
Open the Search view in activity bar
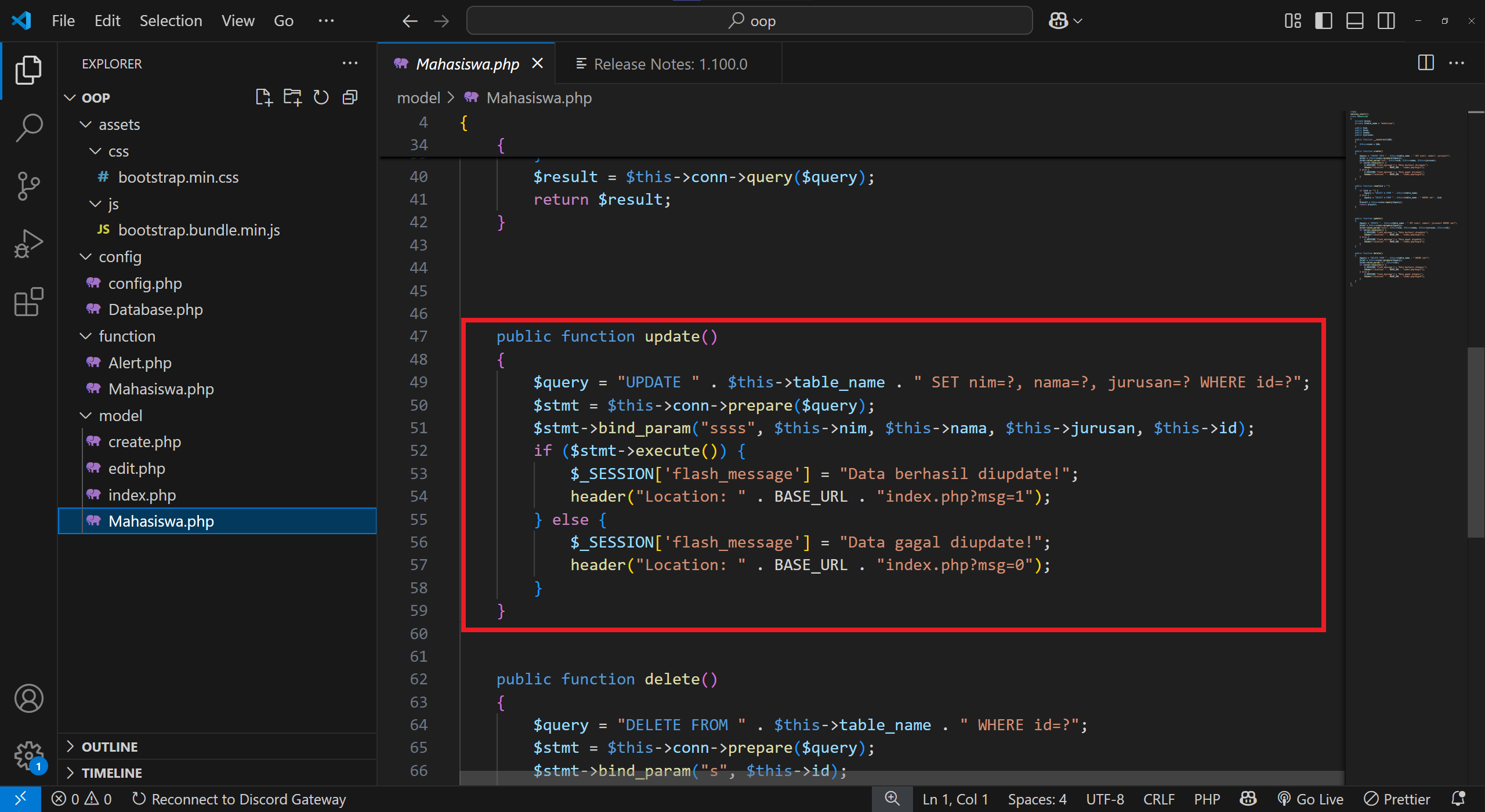(x=28, y=127)
